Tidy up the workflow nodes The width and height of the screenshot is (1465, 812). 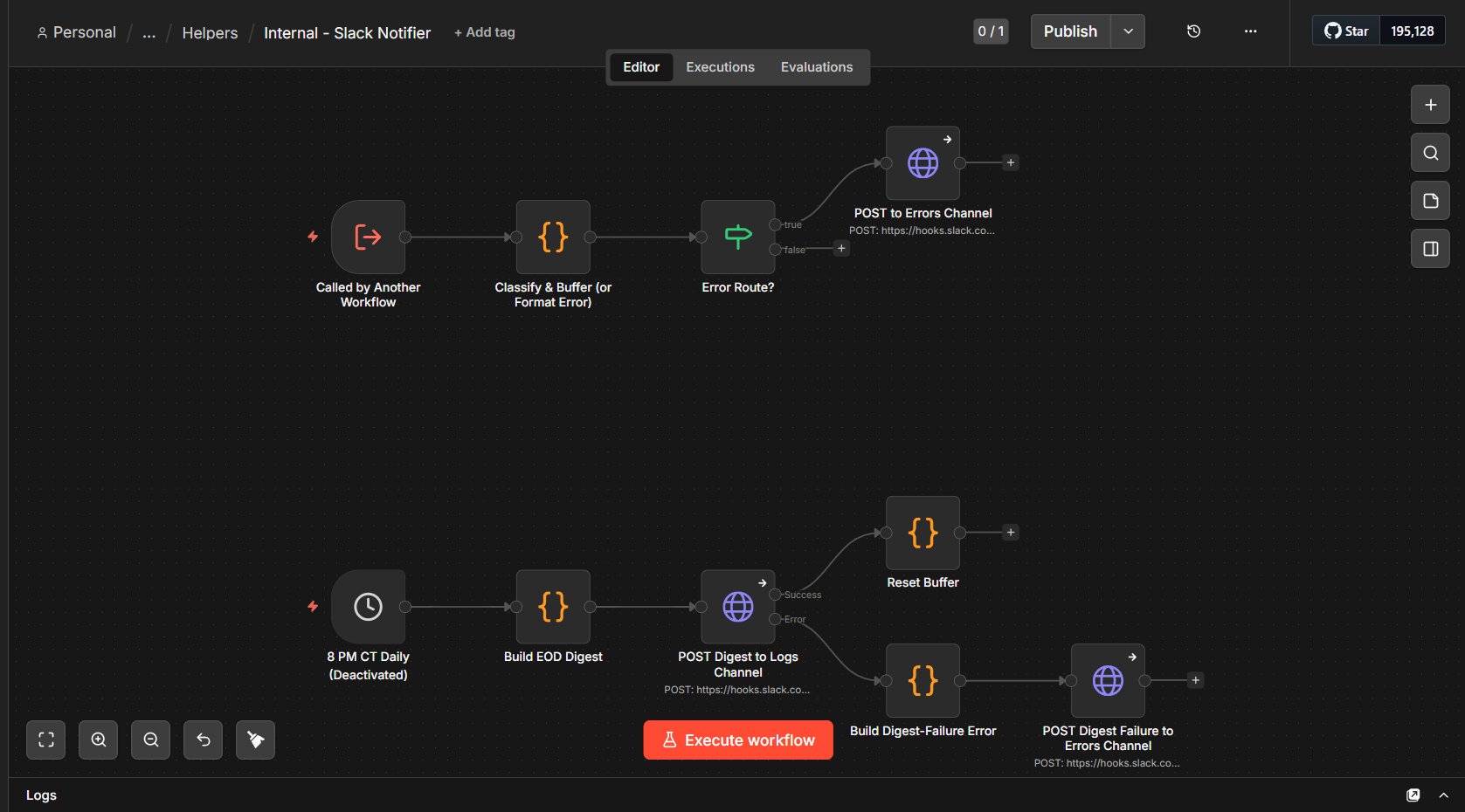(256, 740)
